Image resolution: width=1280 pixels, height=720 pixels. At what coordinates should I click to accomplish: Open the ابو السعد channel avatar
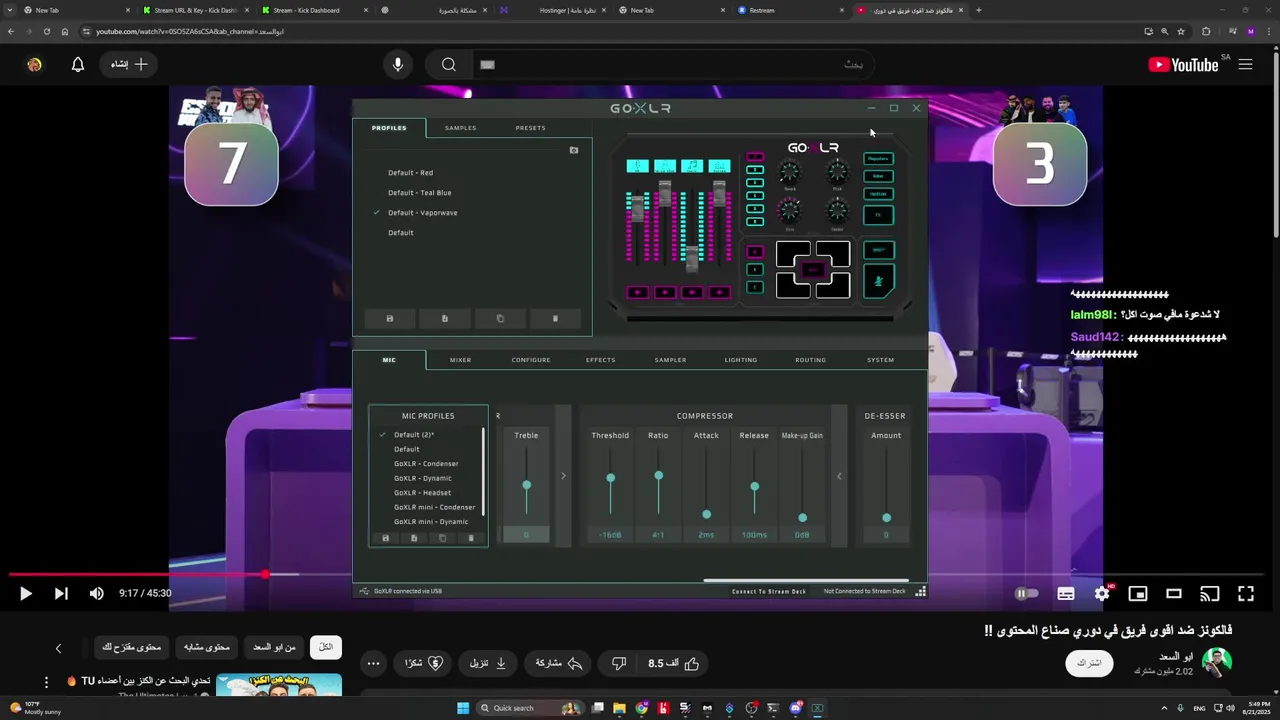pyautogui.click(x=1216, y=662)
